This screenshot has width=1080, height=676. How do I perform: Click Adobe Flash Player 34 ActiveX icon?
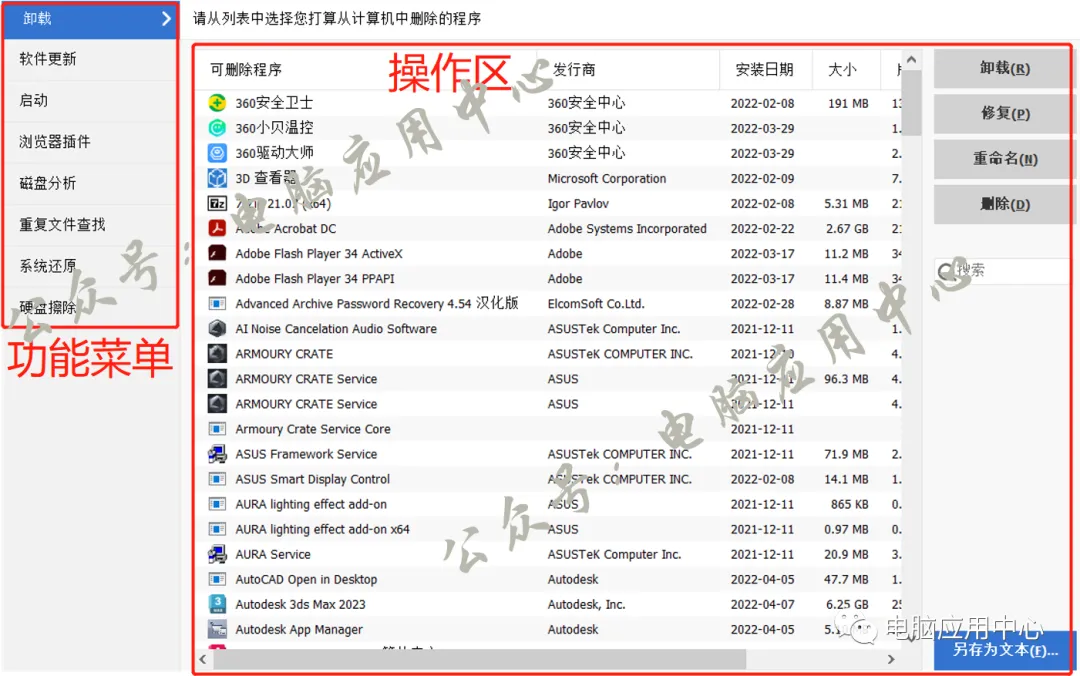click(x=217, y=254)
